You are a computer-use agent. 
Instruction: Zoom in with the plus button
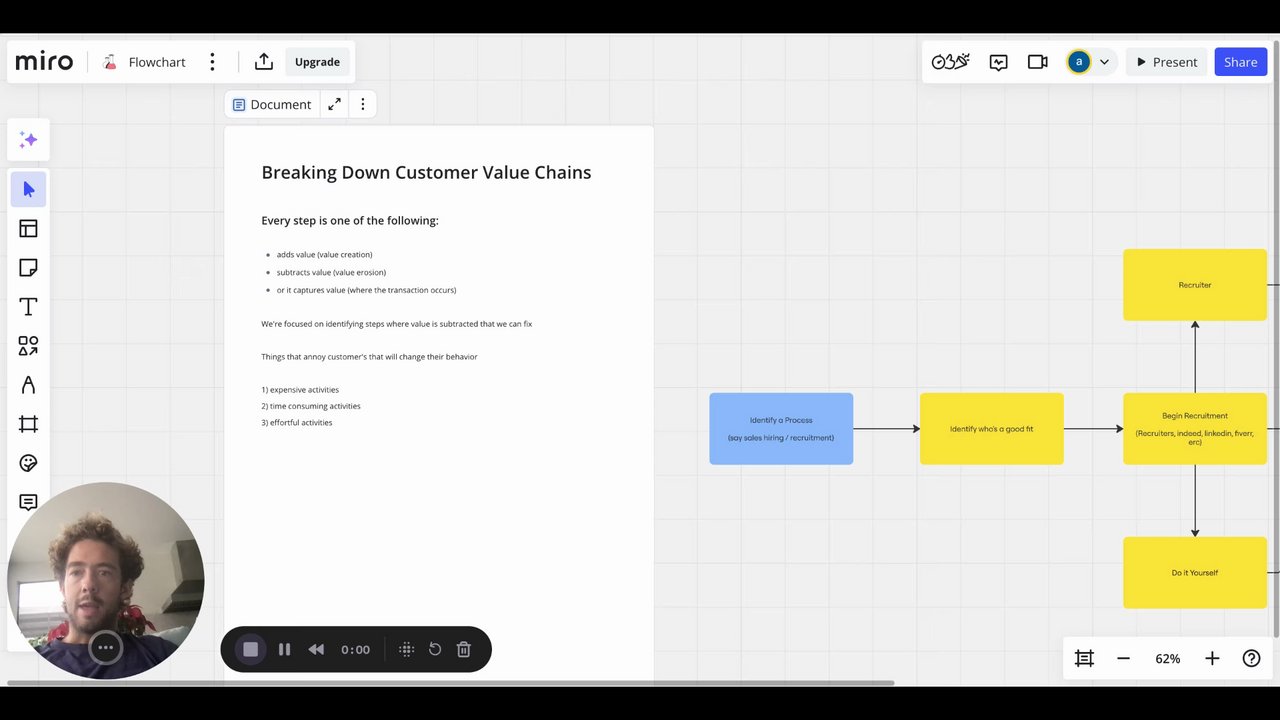[x=1212, y=658]
